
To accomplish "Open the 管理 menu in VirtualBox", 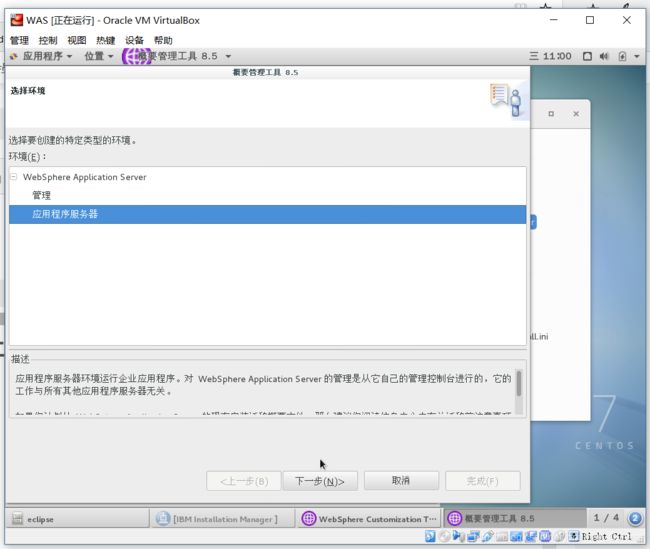I will tap(19, 40).
